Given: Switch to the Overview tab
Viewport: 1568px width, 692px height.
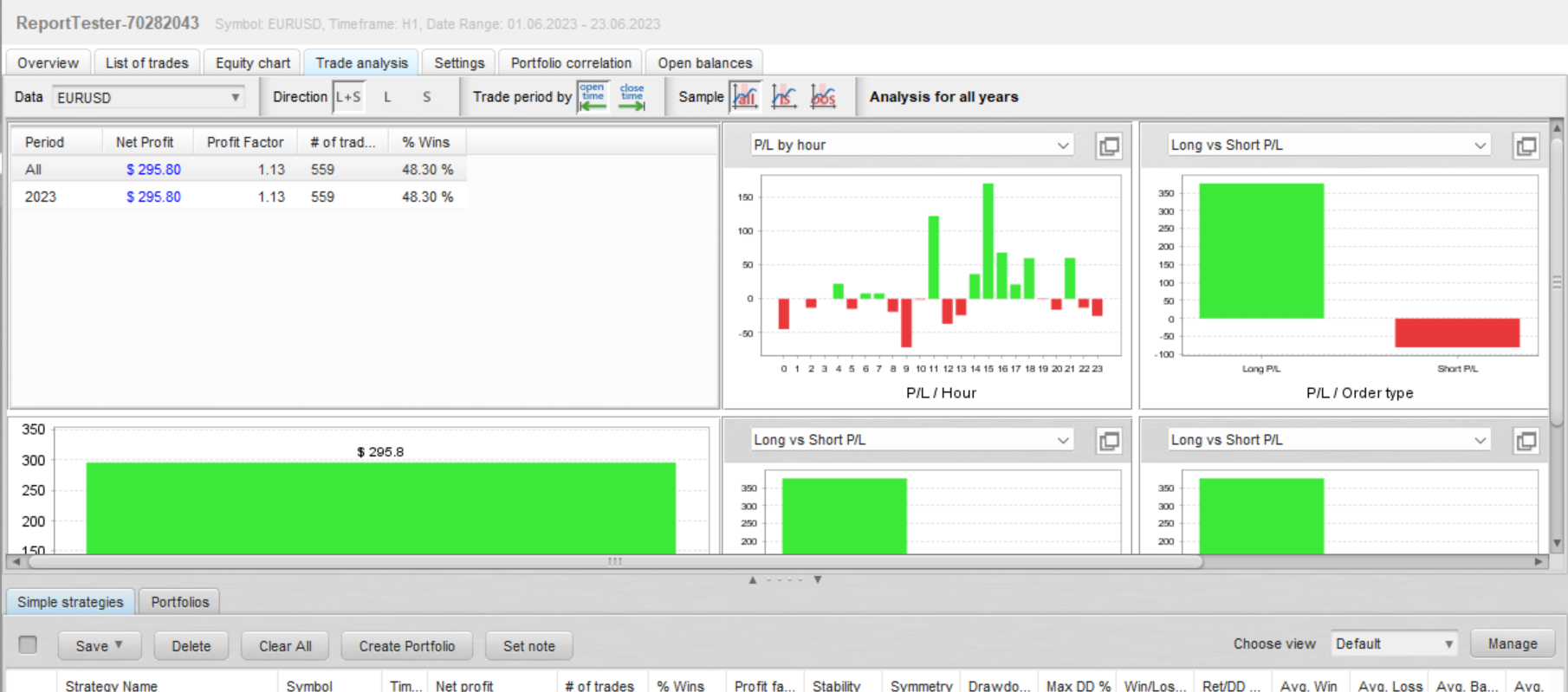Looking at the screenshot, I should [x=48, y=63].
